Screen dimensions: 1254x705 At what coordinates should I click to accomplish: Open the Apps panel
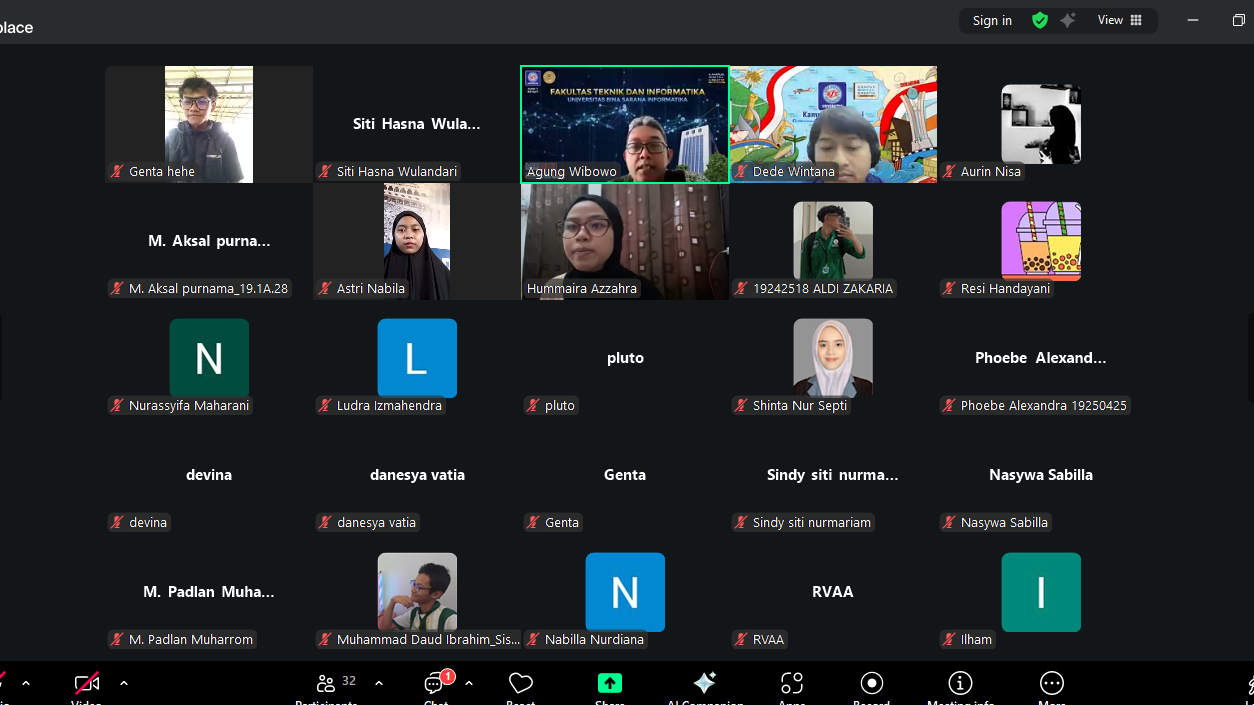[x=791, y=684]
